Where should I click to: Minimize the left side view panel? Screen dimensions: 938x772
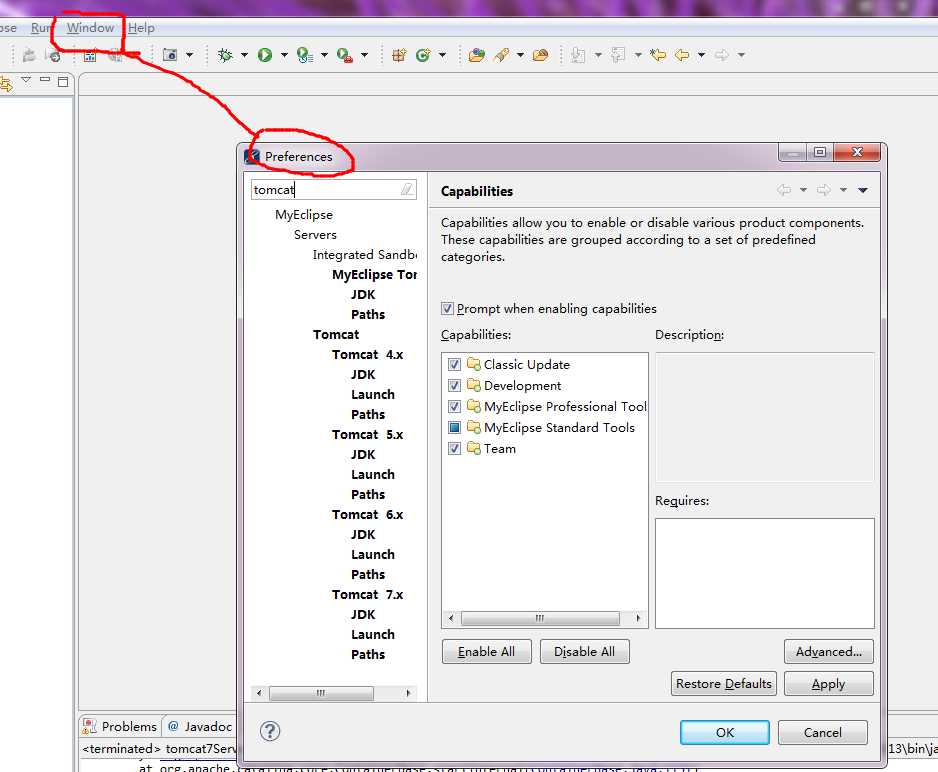(45, 80)
